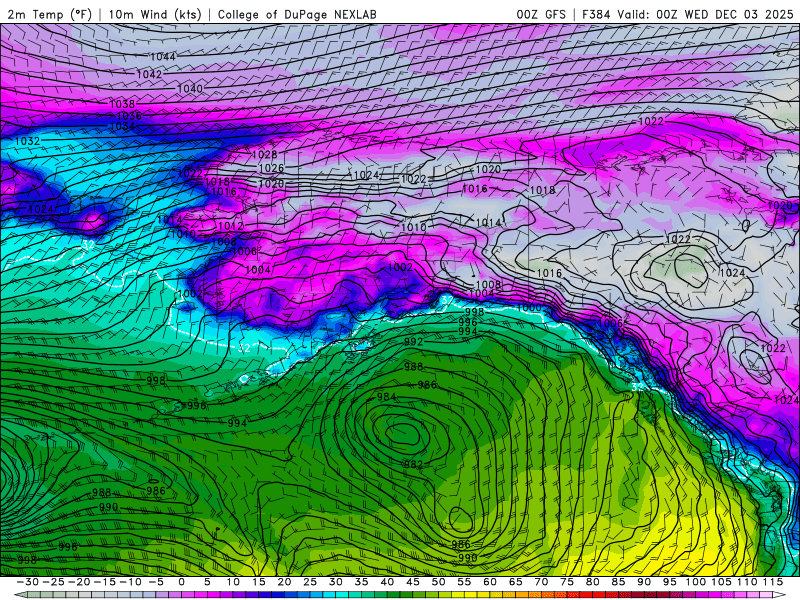This screenshot has height=600, width=800.
Task: Select the 75 tick on temperature color bar
Action: 566,582
